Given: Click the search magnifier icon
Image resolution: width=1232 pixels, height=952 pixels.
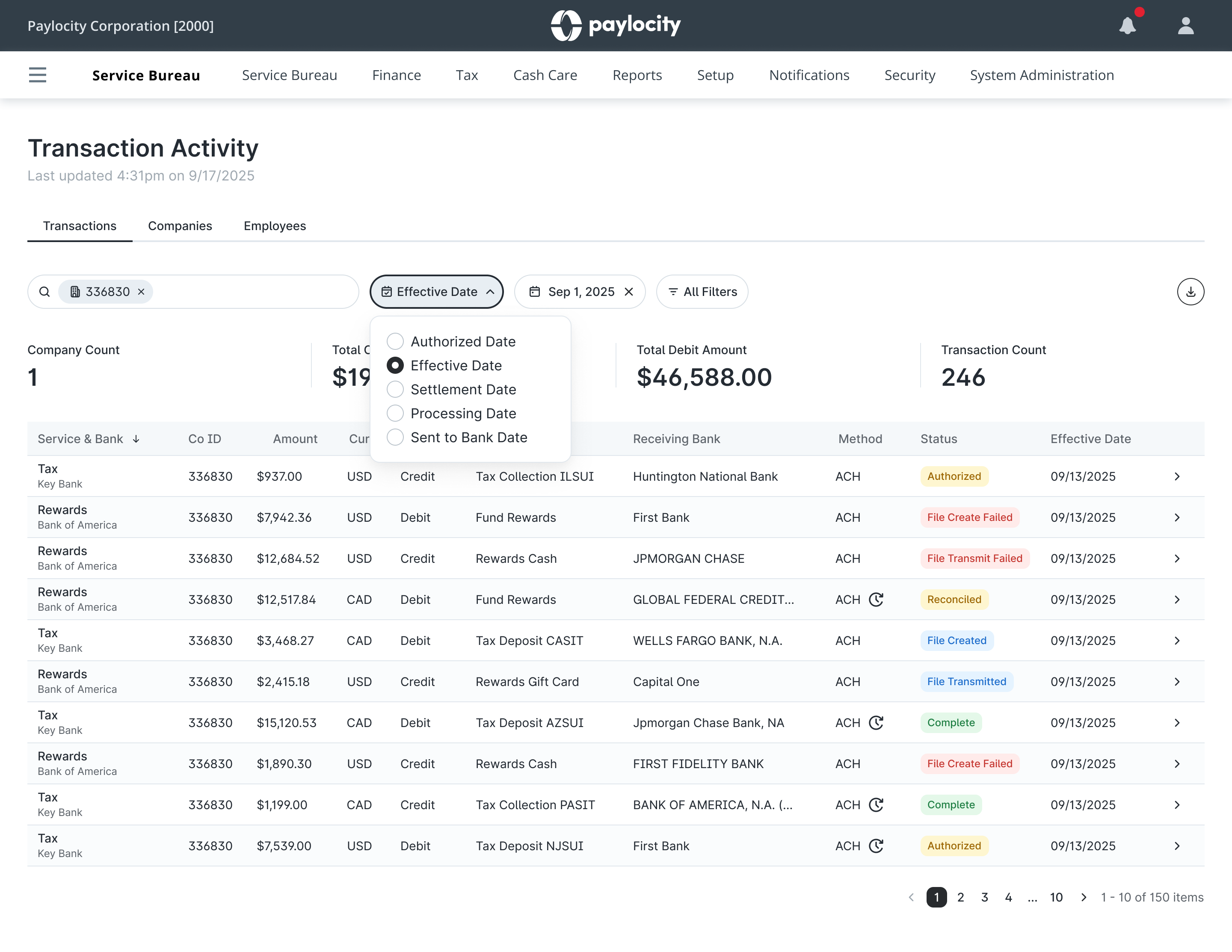Looking at the screenshot, I should click(x=44, y=292).
